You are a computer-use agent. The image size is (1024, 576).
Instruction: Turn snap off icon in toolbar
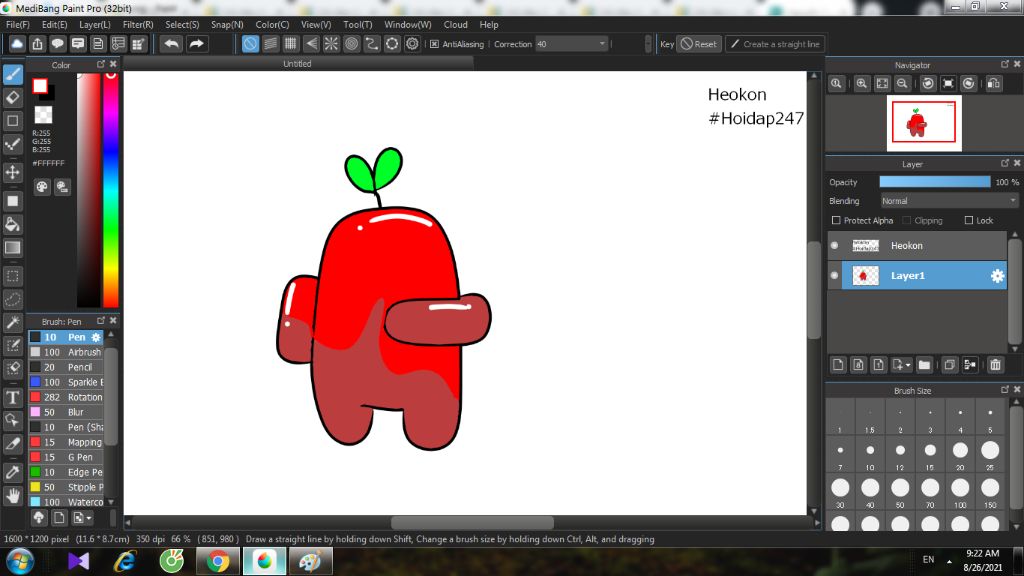pyautogui.click(x=250, y=44)
